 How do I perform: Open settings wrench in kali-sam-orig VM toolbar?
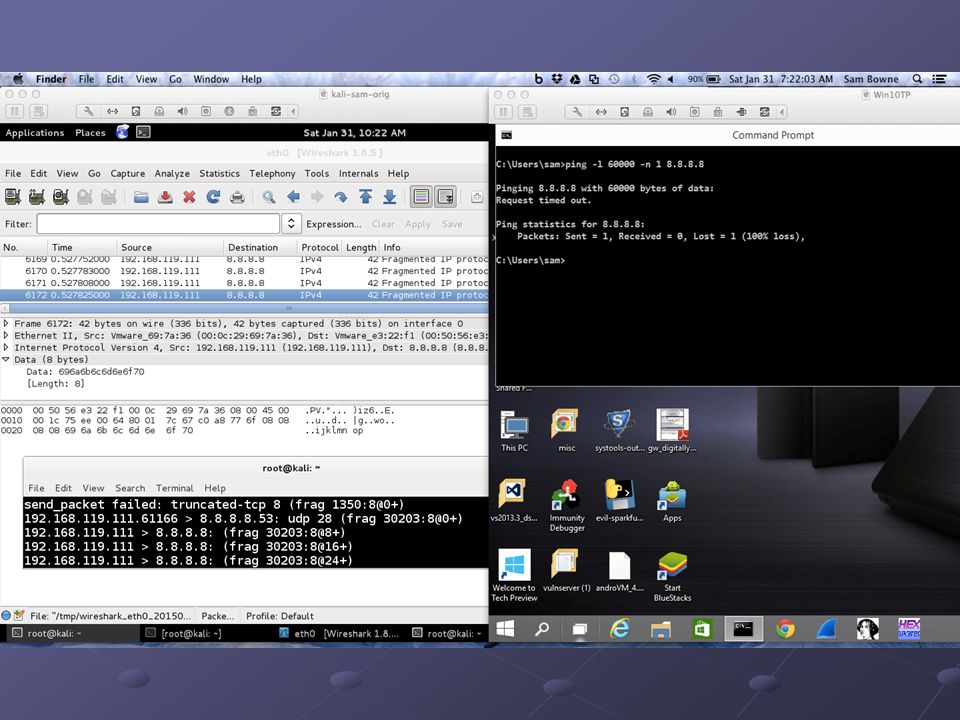(89, 111)
